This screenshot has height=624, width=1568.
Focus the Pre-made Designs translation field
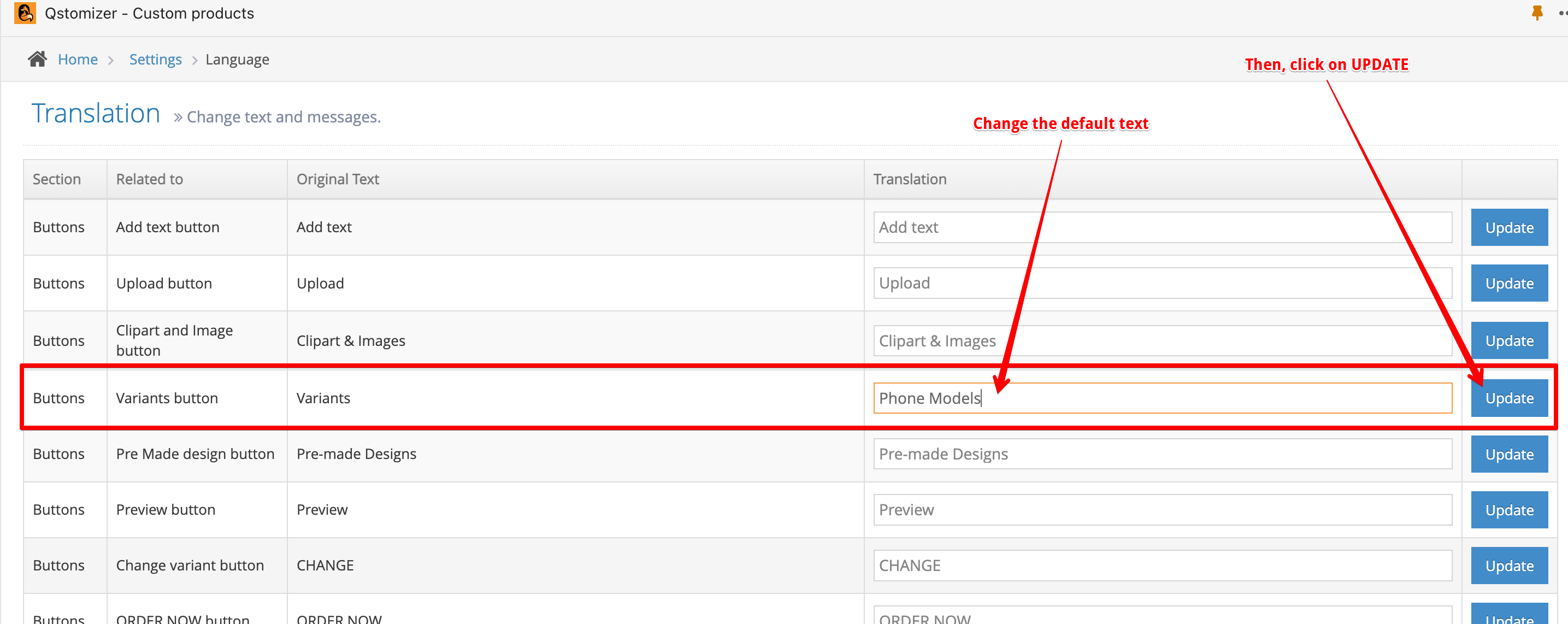tap(1162, 454)
